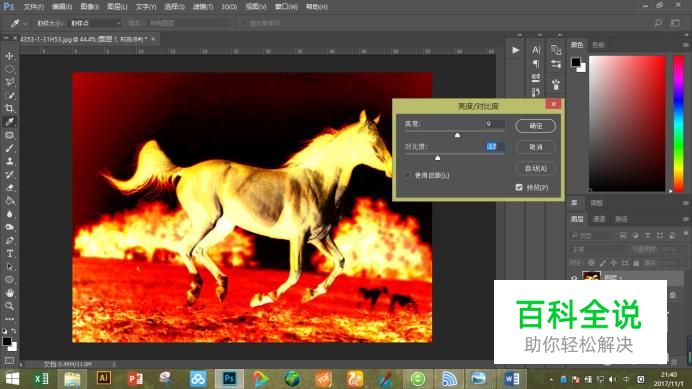Select the Clone Stamp tool
This screenshot has width=692, height=389.
[x=9, y=161]
